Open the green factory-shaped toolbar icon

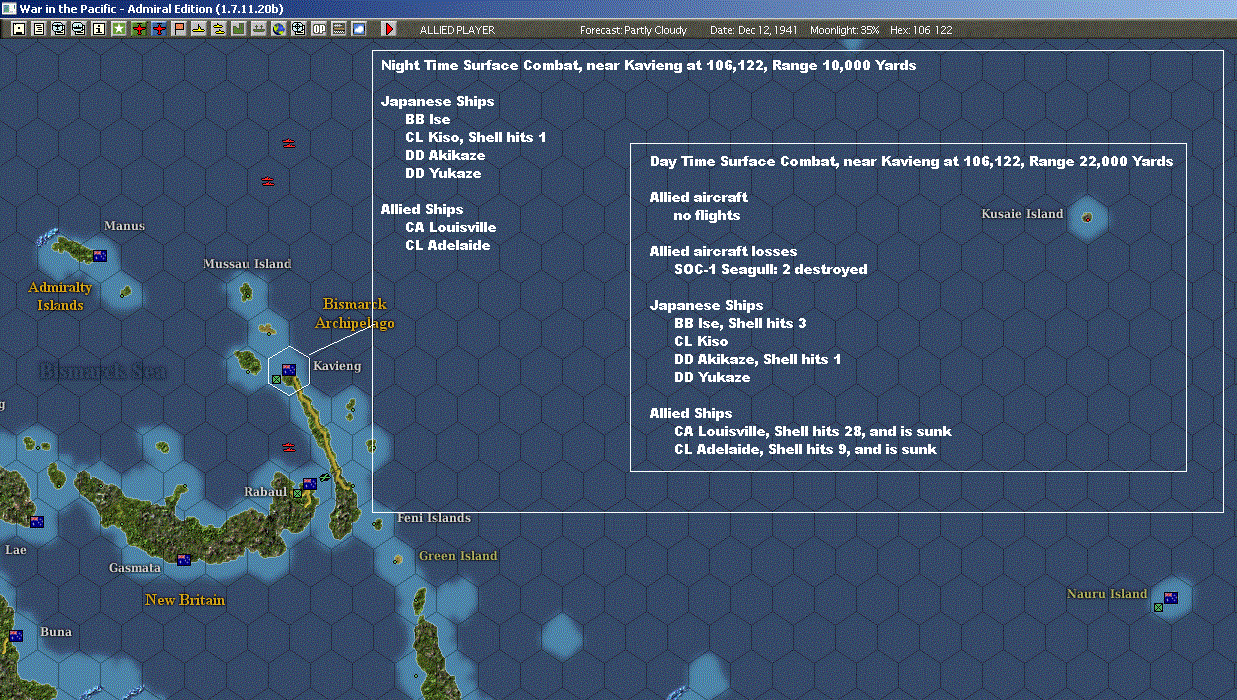pos(238,29)
